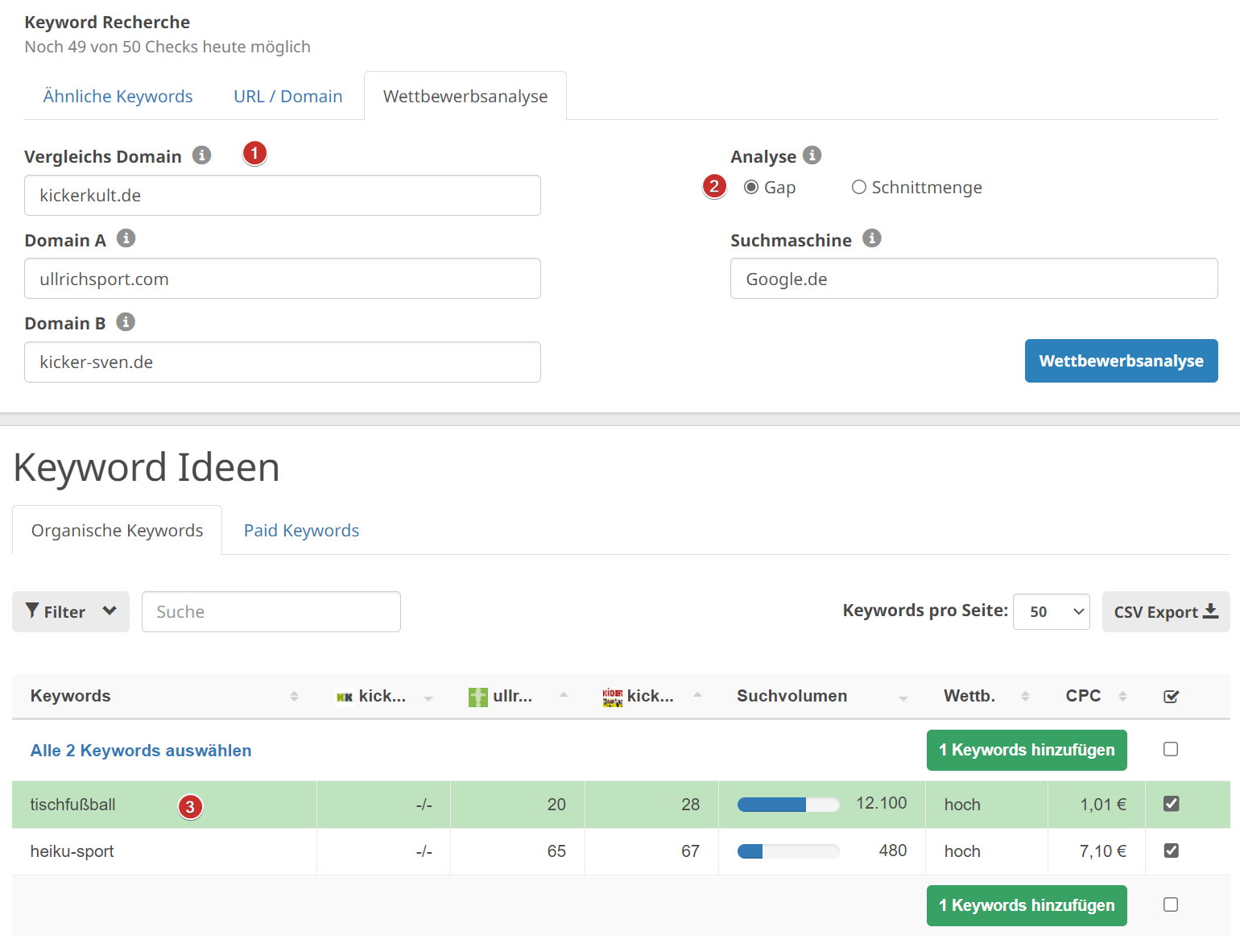Sort by third kick... column arrow
1240x952 pixels.
[x=698, y=694]
